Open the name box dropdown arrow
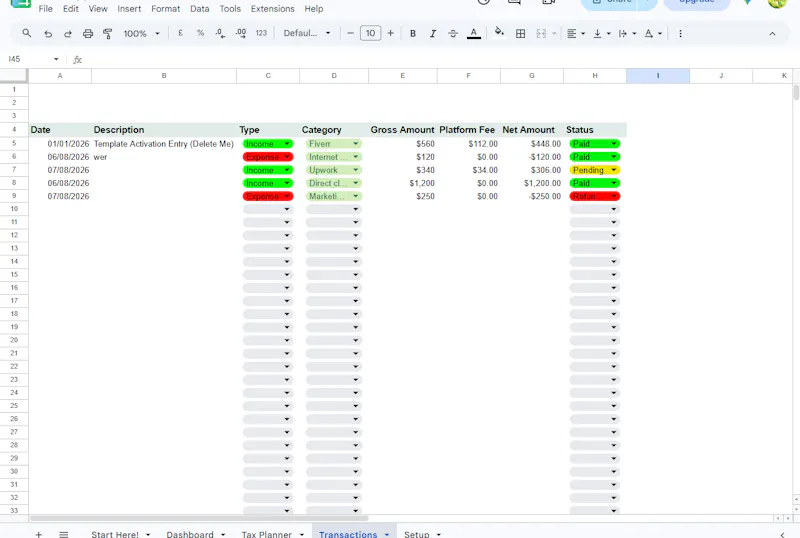Image resolution: width=800 pixels, height=538 pixels. tap(56, 59)
